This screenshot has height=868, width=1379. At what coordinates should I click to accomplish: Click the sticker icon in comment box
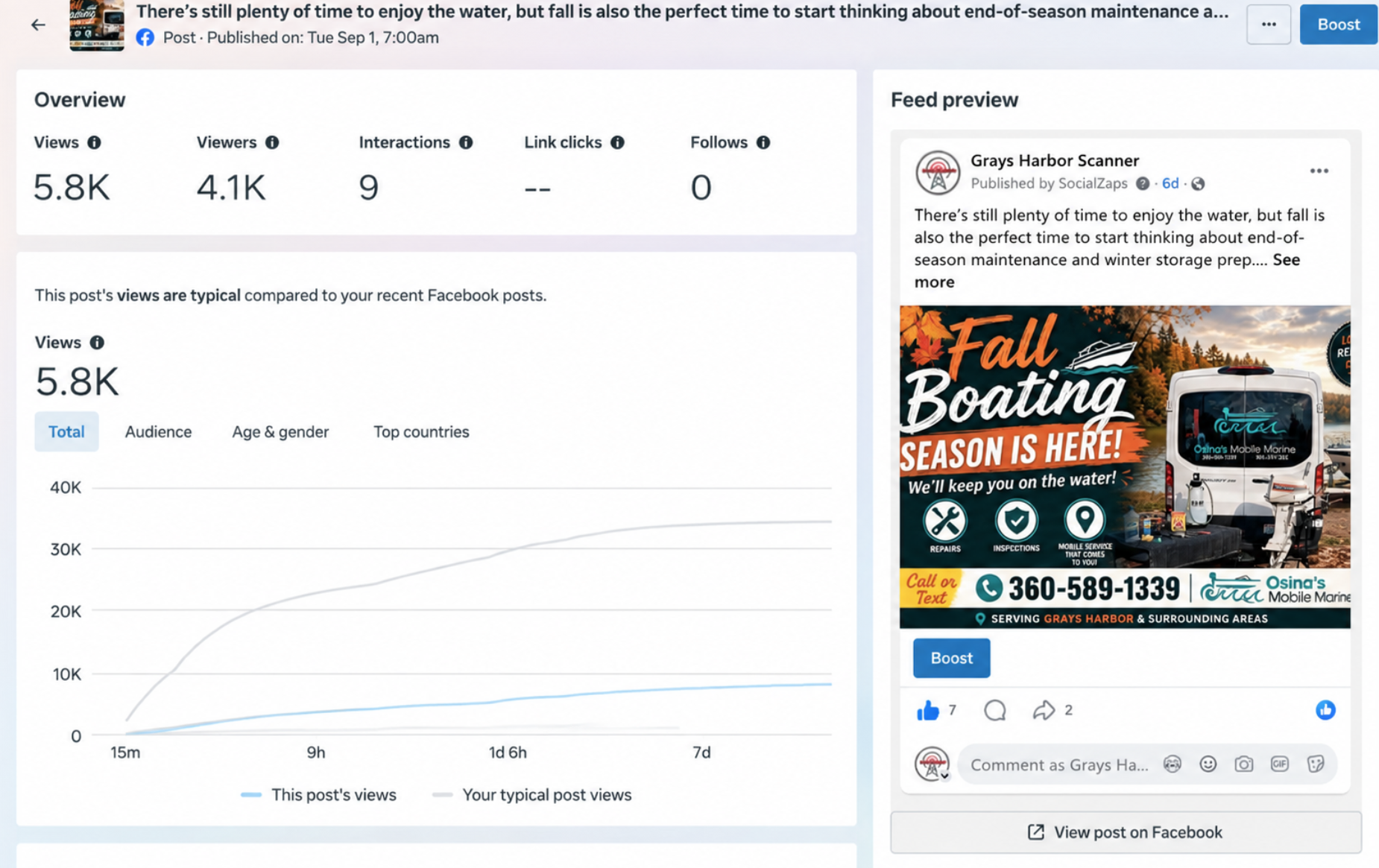[1316, 764]
